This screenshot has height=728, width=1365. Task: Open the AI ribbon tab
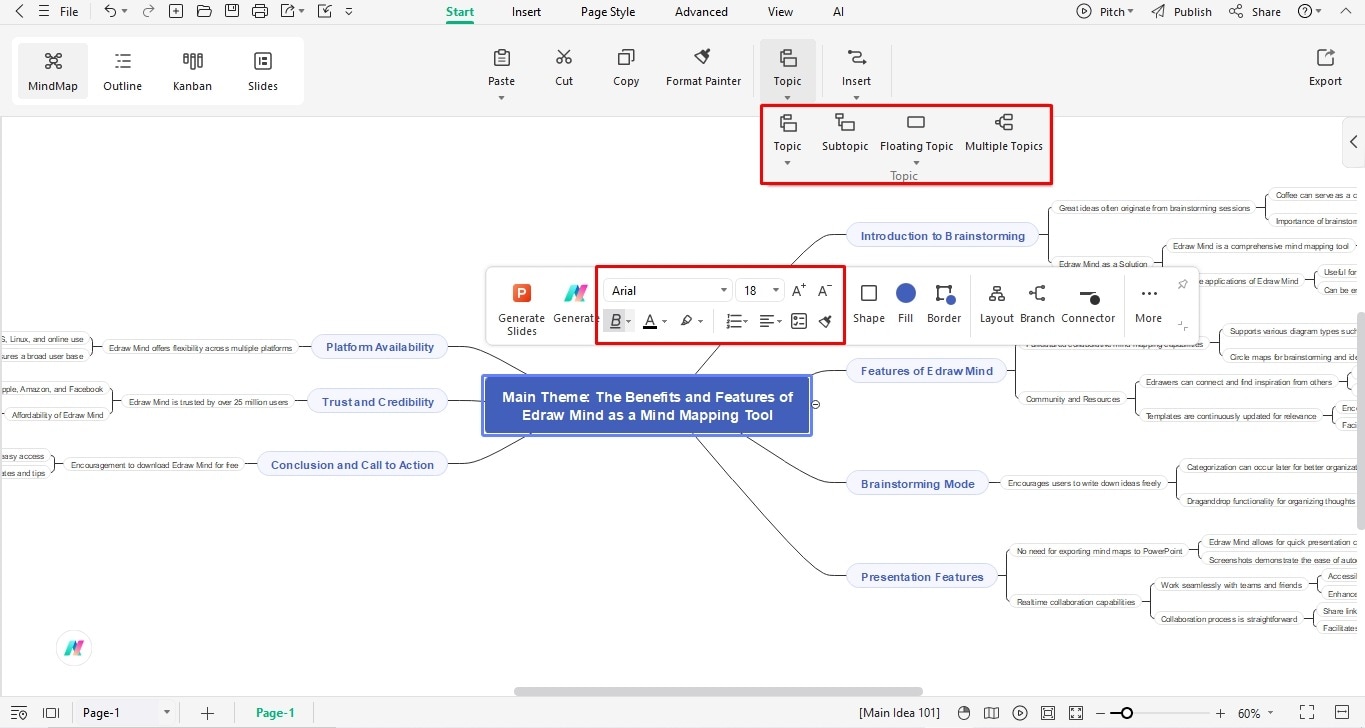click(x=838, y=12)
